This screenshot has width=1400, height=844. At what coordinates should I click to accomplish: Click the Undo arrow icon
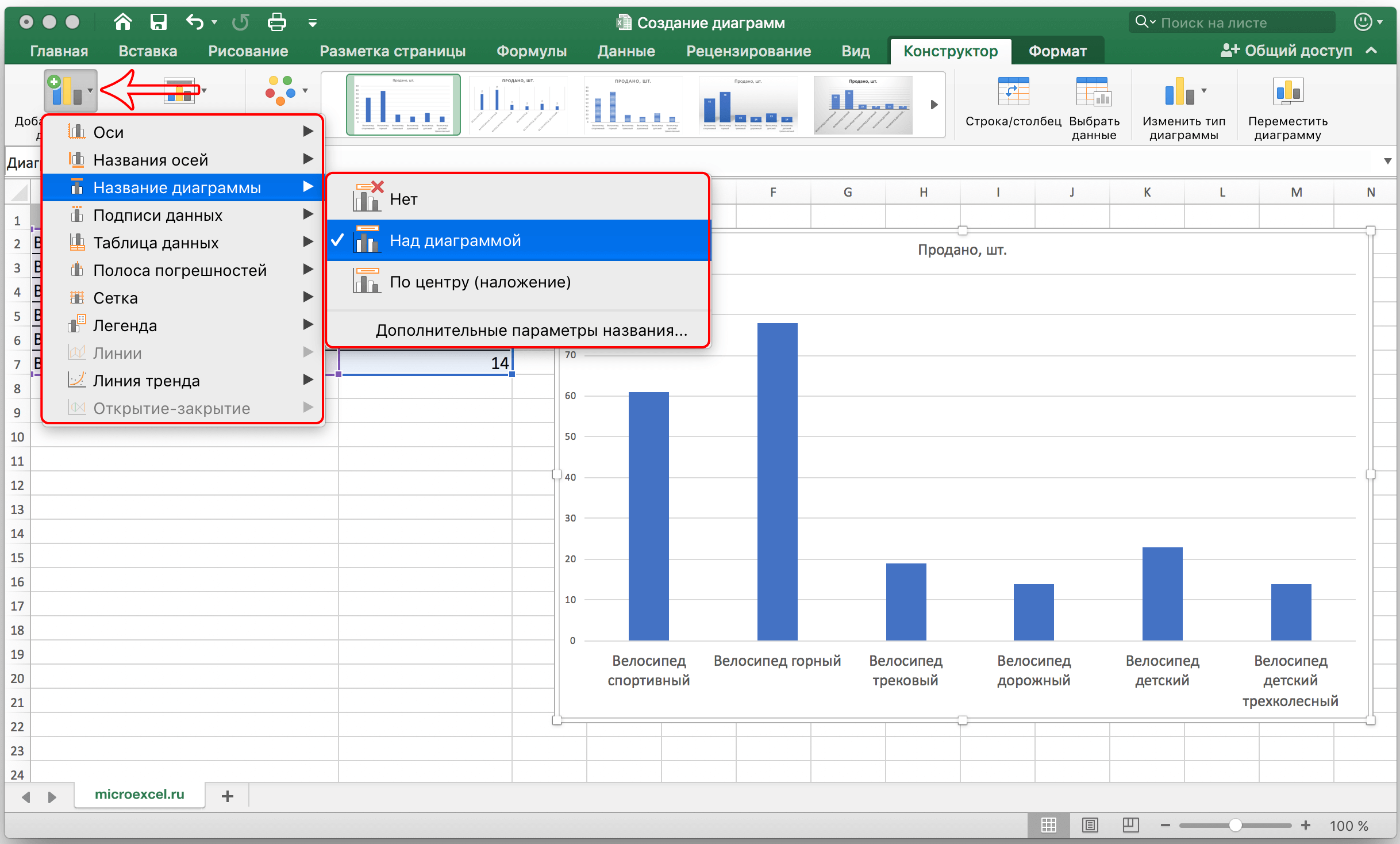194,22
